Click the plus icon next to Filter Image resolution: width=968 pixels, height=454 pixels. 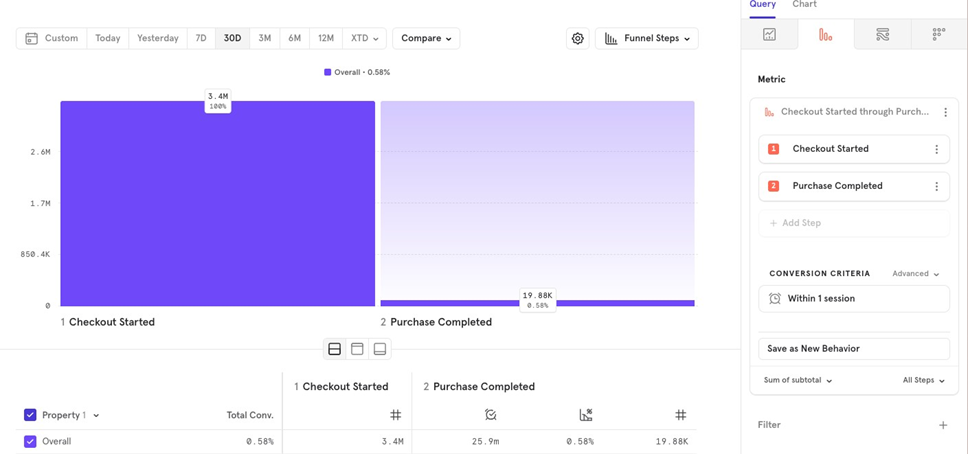tap(942, 425)
